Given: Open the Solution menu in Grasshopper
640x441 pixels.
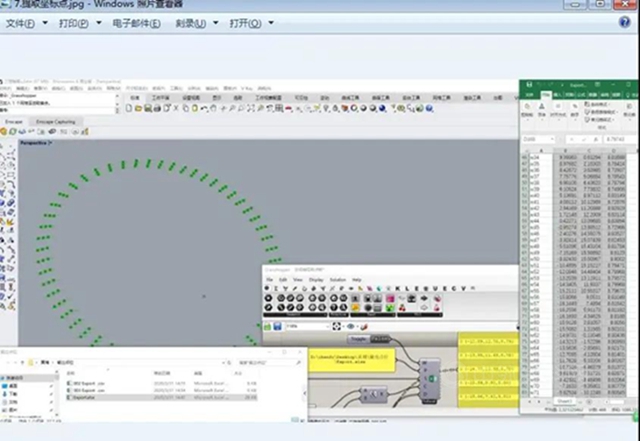Looking at the screenshot, I should (338, 279).
